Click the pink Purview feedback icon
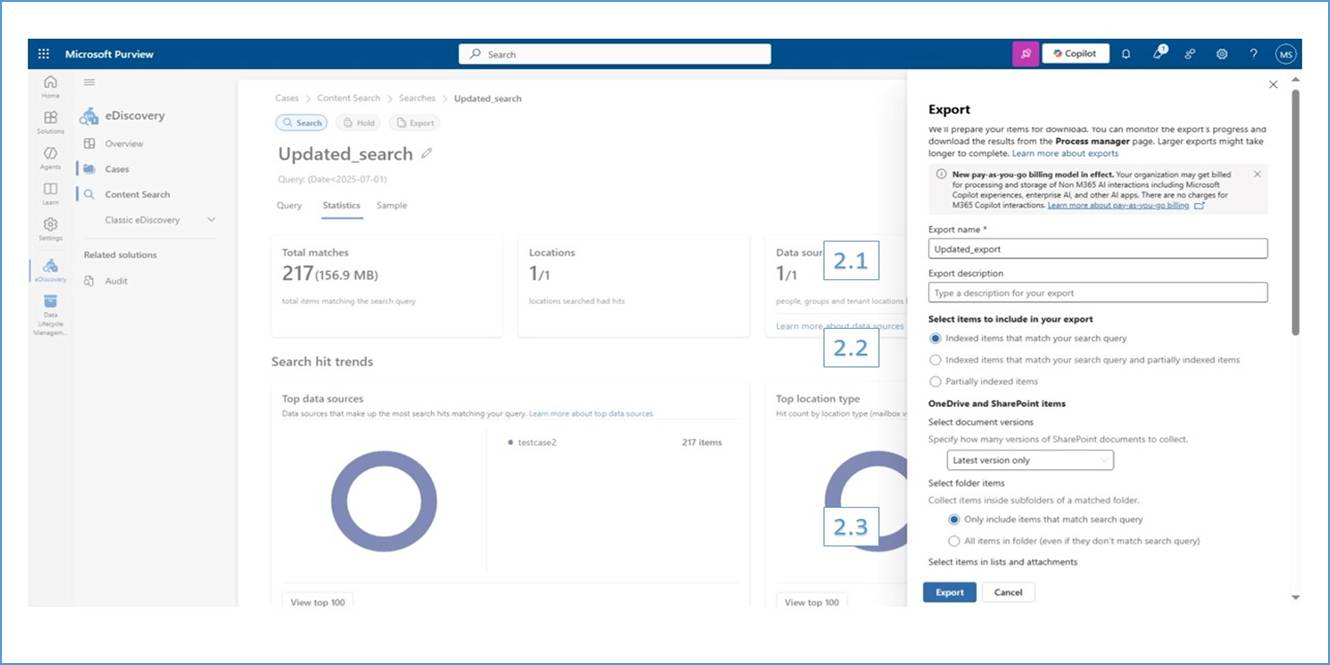Viewport: 1330px width, 665px height. [x=1025, y=54]
